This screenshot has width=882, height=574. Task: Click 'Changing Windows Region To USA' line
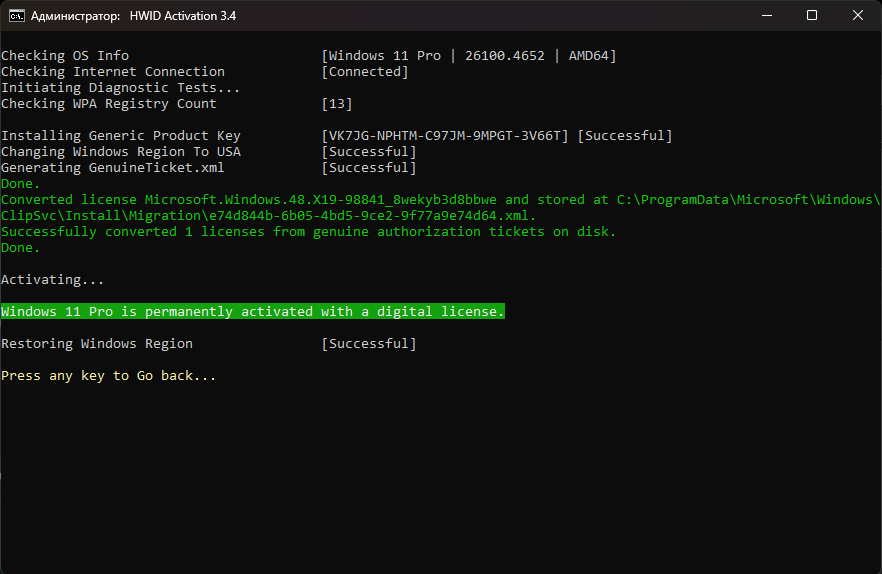pos(120,152)
